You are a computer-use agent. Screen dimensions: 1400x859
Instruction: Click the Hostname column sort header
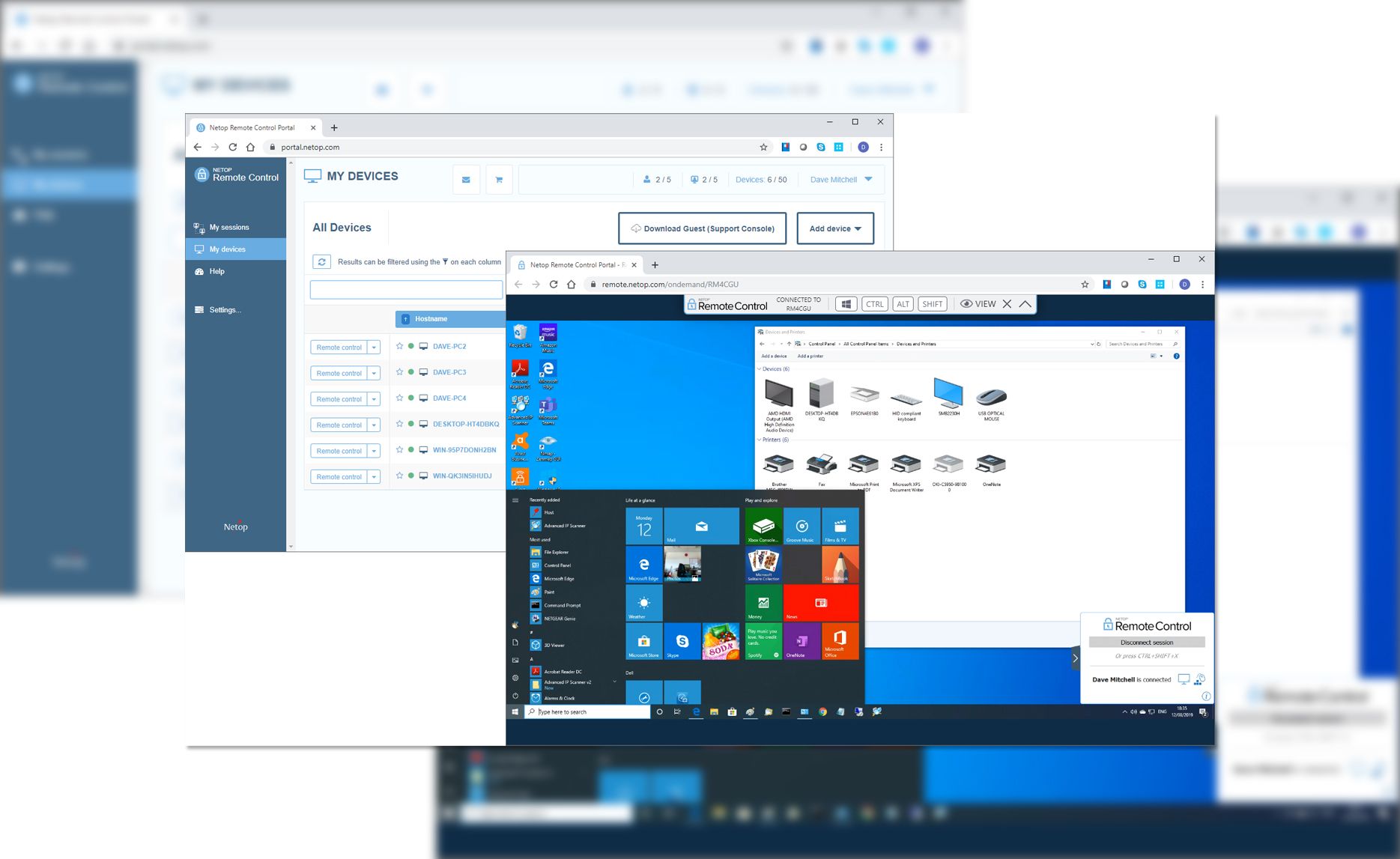[449, 319]
